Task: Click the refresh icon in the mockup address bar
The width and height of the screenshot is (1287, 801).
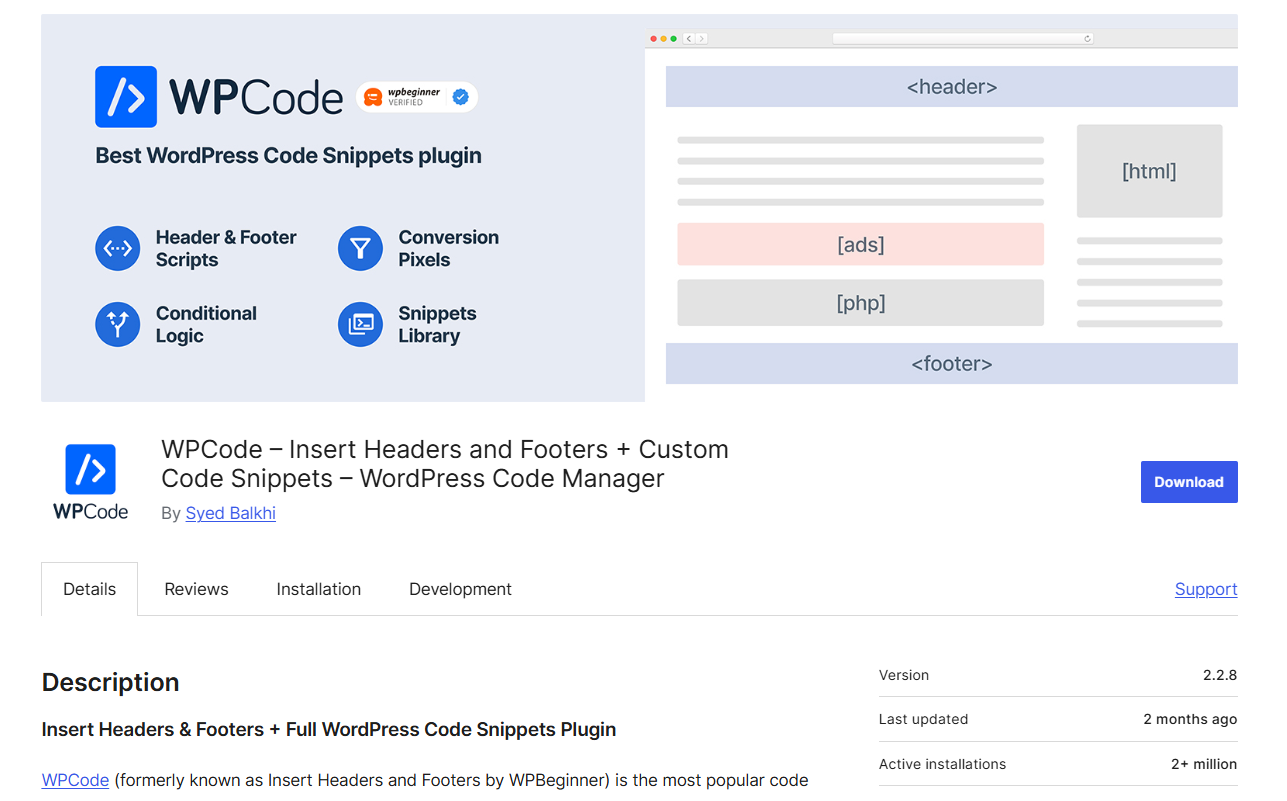Action: click(x=1086, y=38)
